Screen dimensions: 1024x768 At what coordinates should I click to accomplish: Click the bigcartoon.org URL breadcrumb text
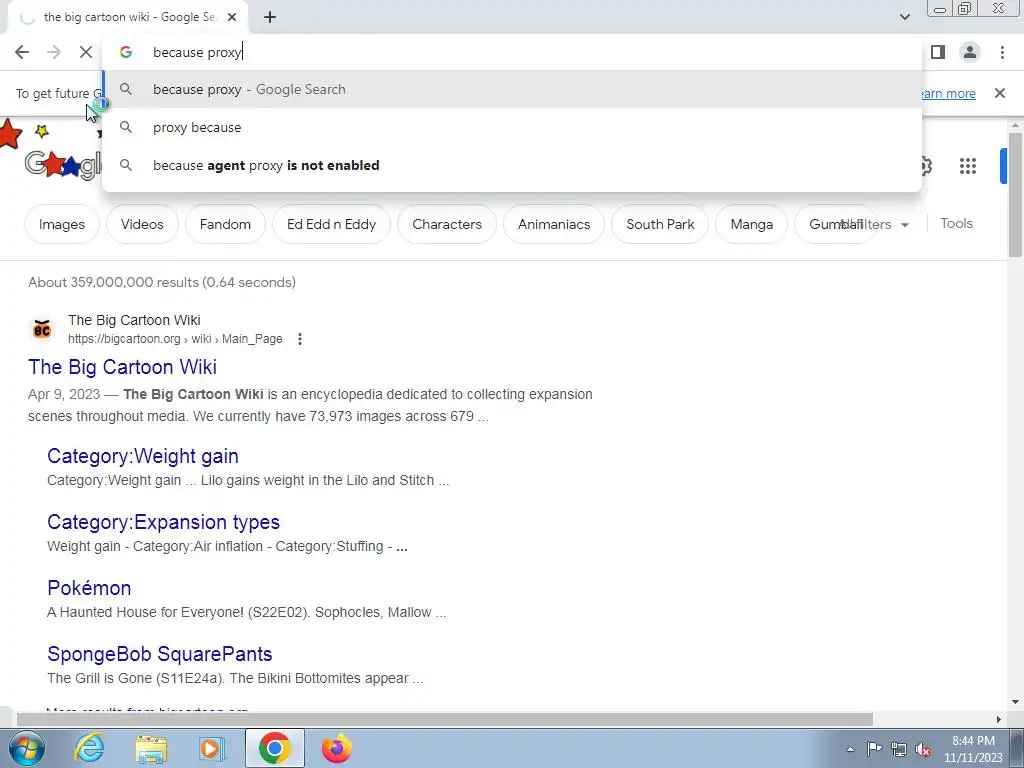(175, 339)
